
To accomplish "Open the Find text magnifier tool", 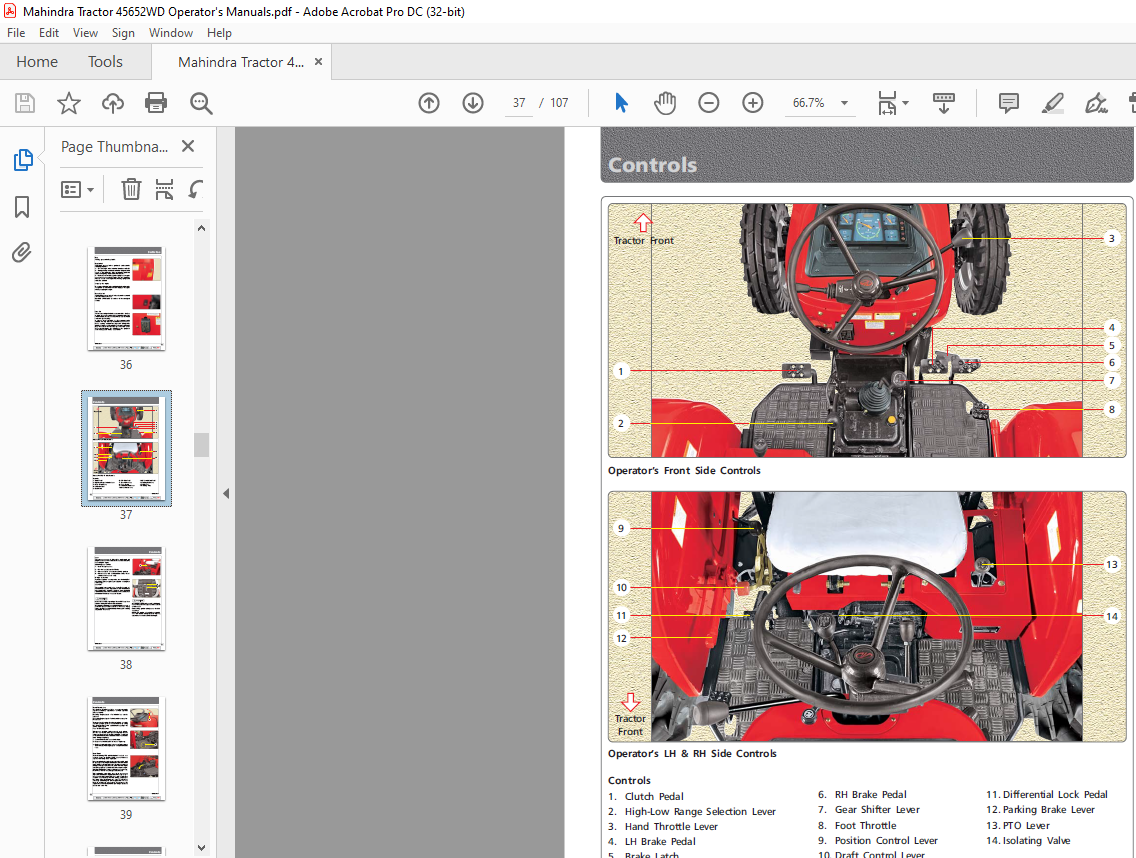I will (201, 103).
